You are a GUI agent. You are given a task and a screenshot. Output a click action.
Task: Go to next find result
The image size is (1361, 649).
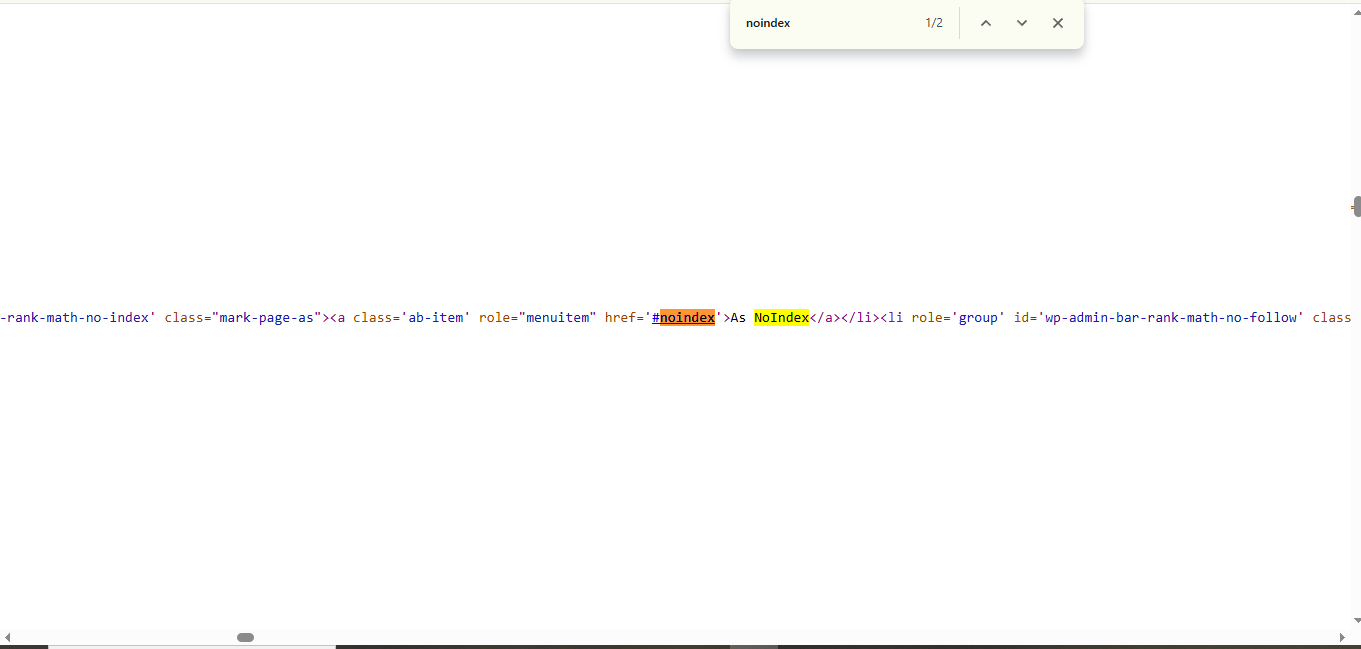click(x=1021, y=23)
